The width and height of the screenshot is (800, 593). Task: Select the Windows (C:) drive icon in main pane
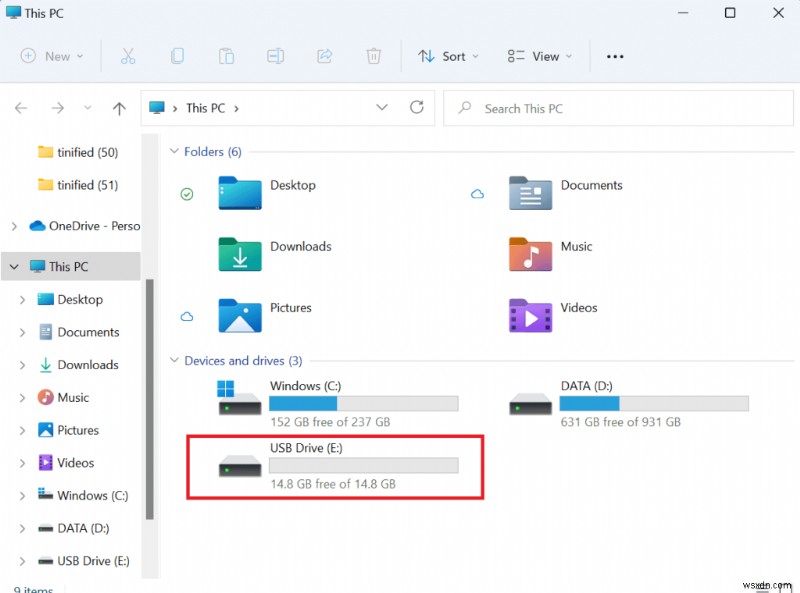(240, 398)
